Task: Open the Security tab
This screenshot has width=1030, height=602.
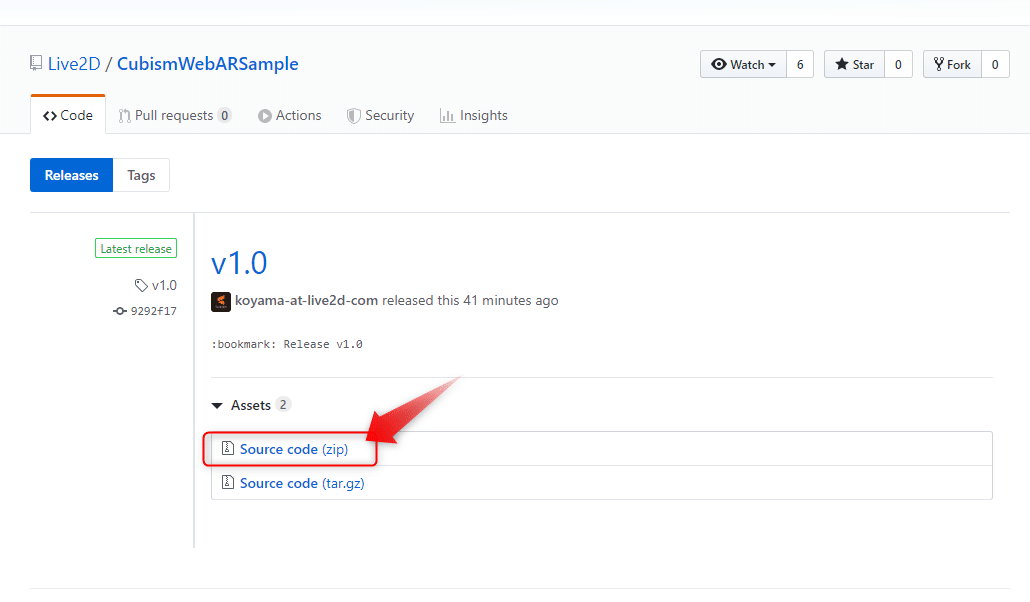Action: (x=381, y=116)
